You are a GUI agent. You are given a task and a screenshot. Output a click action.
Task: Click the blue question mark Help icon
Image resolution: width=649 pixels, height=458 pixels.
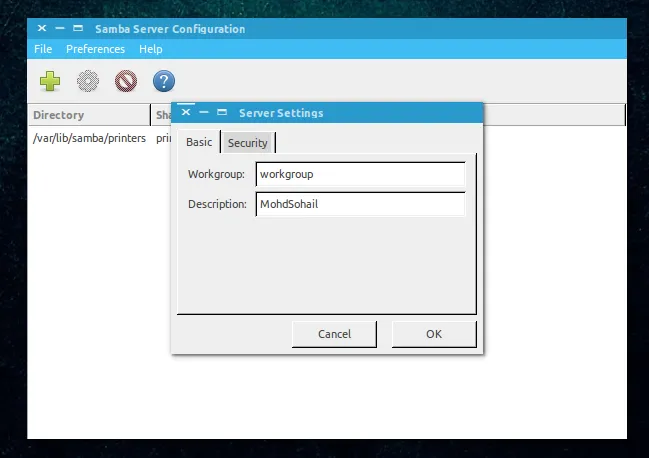163,81
